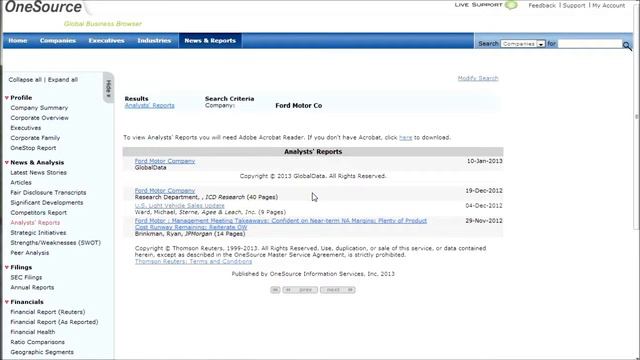
Task: Click 'here' link to download Acrobat
Action: [405, 138]
